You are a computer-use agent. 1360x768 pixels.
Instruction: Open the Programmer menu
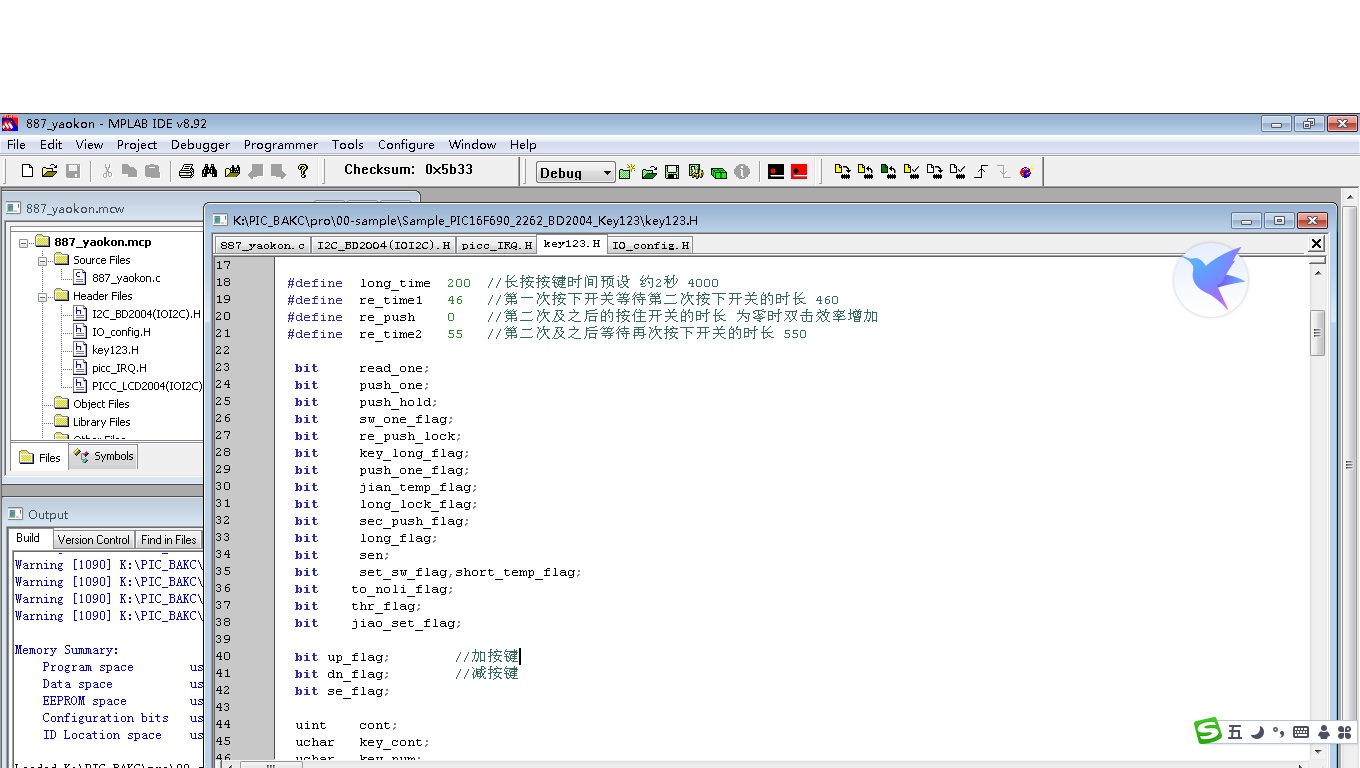(x=280, y=145)
